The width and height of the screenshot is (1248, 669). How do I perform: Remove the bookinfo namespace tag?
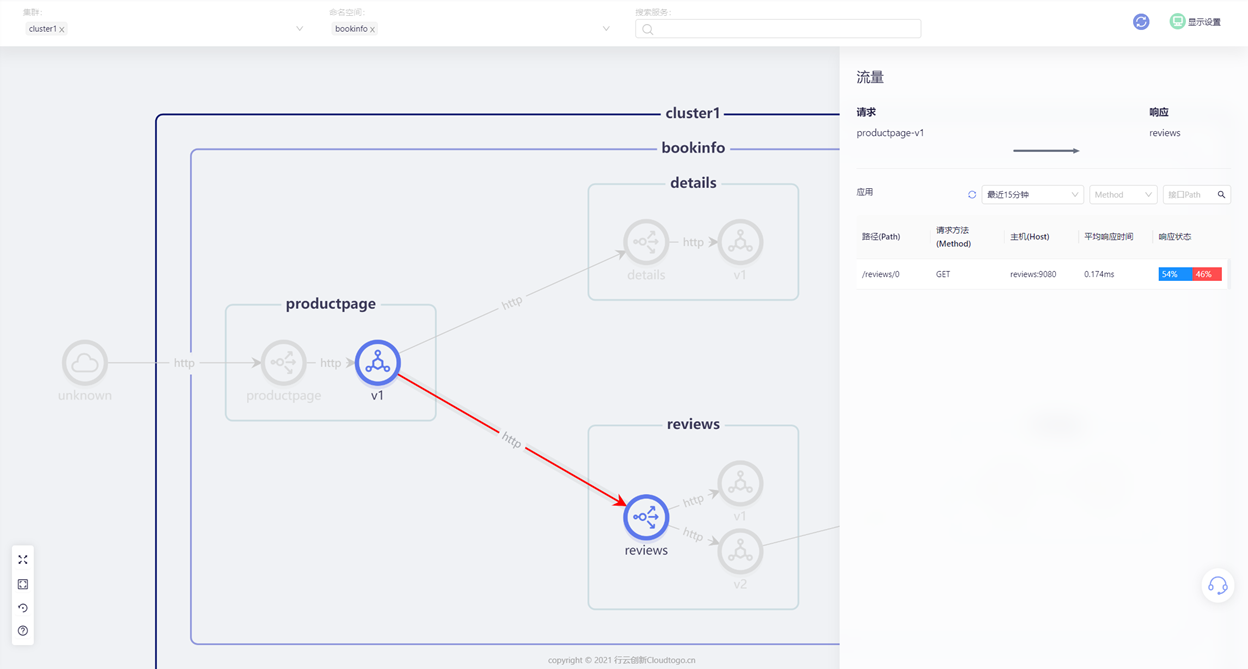(372, 30)
